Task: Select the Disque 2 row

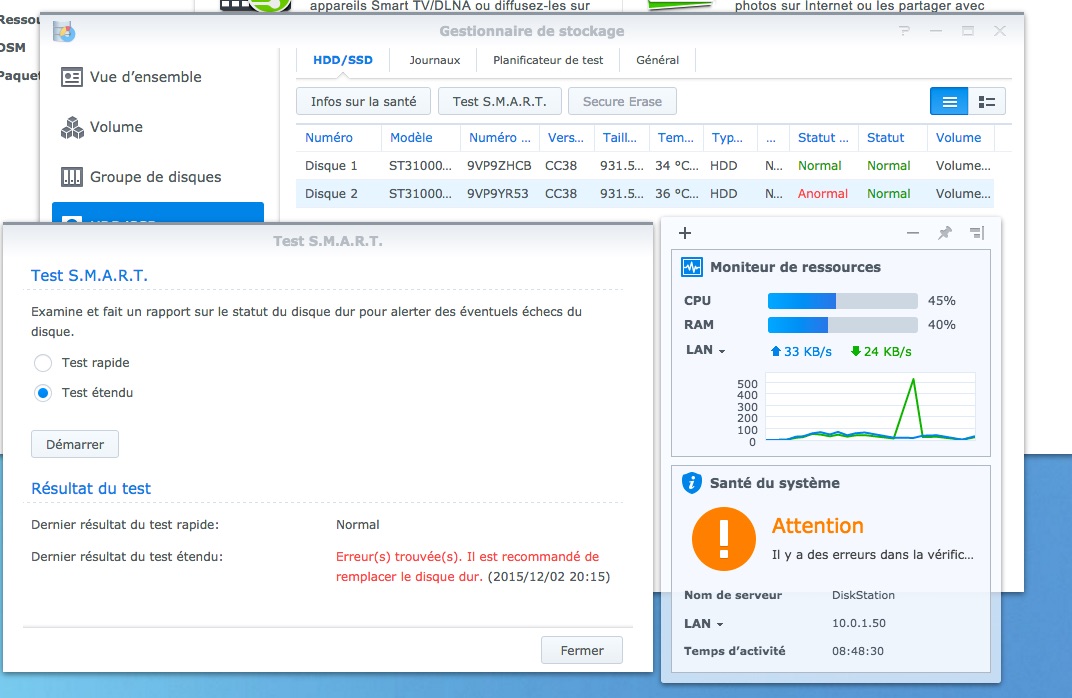Action: point(645,193)
